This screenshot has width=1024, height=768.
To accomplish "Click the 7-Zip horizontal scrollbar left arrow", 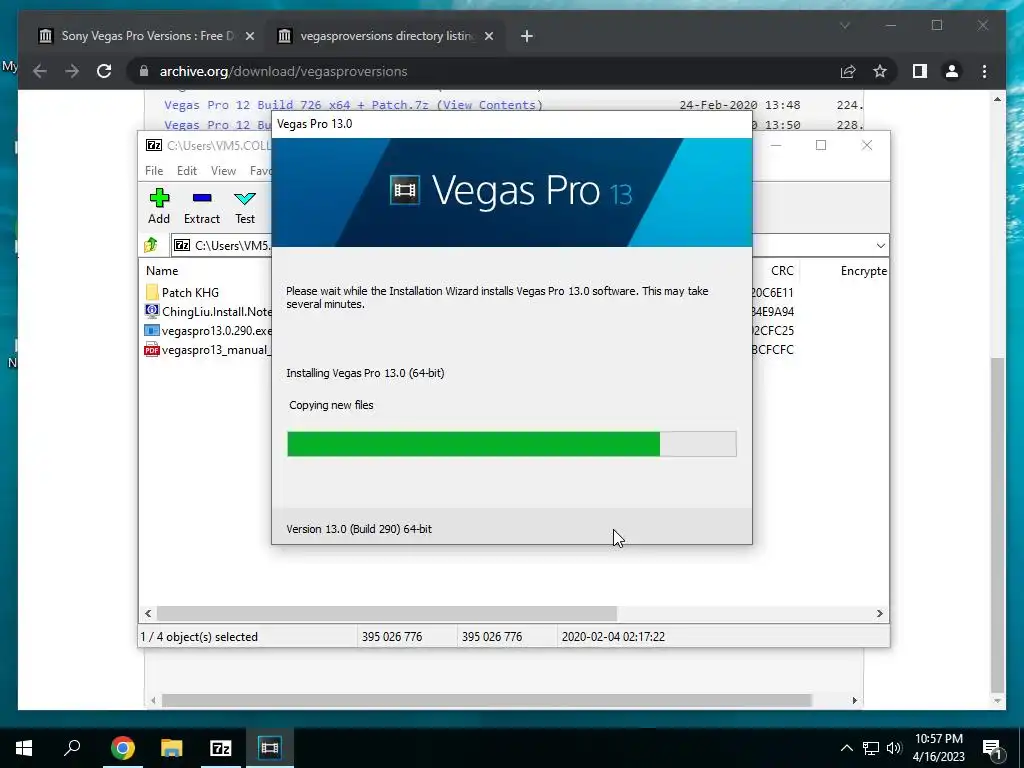I will click(x=148, y=613).
